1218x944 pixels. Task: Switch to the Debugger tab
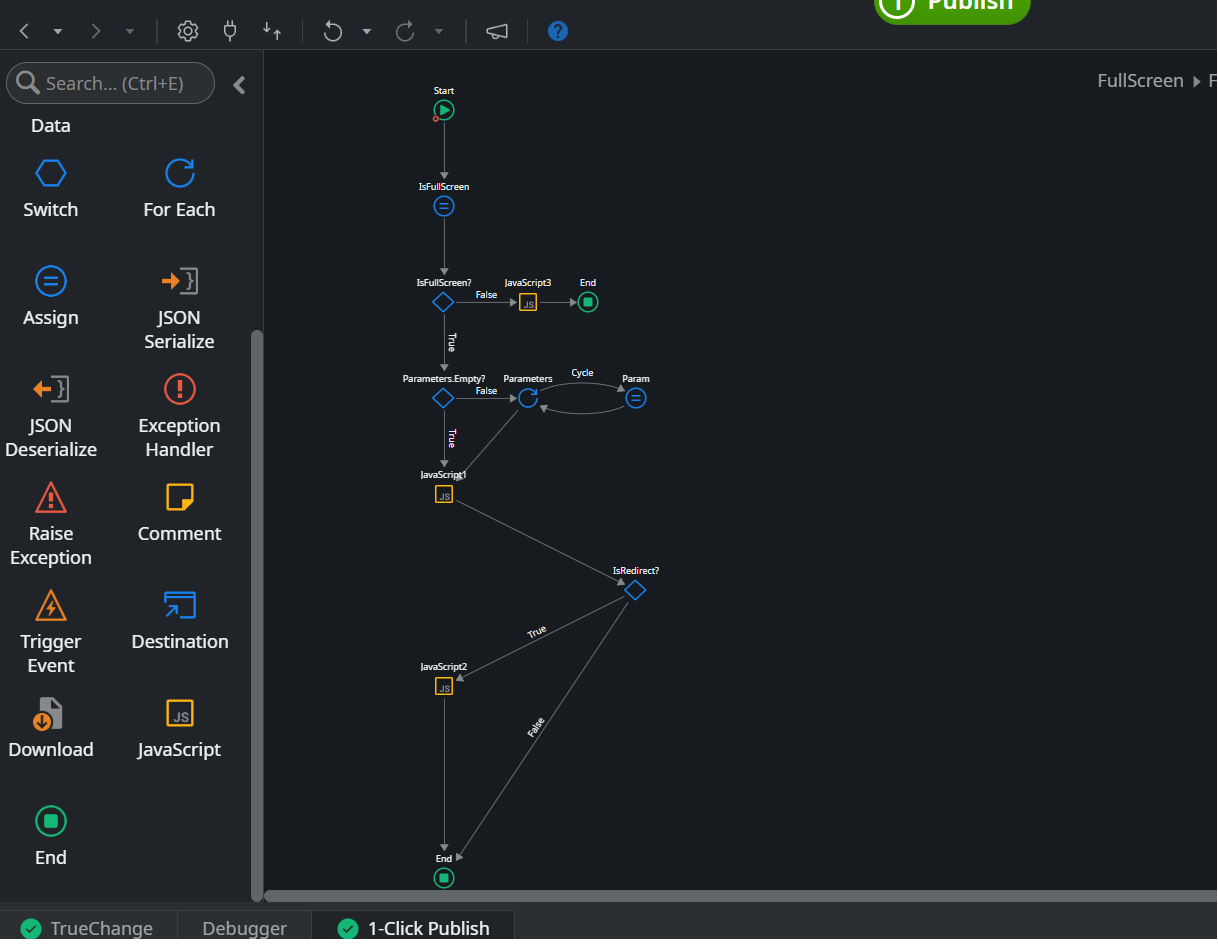[244, 928]
